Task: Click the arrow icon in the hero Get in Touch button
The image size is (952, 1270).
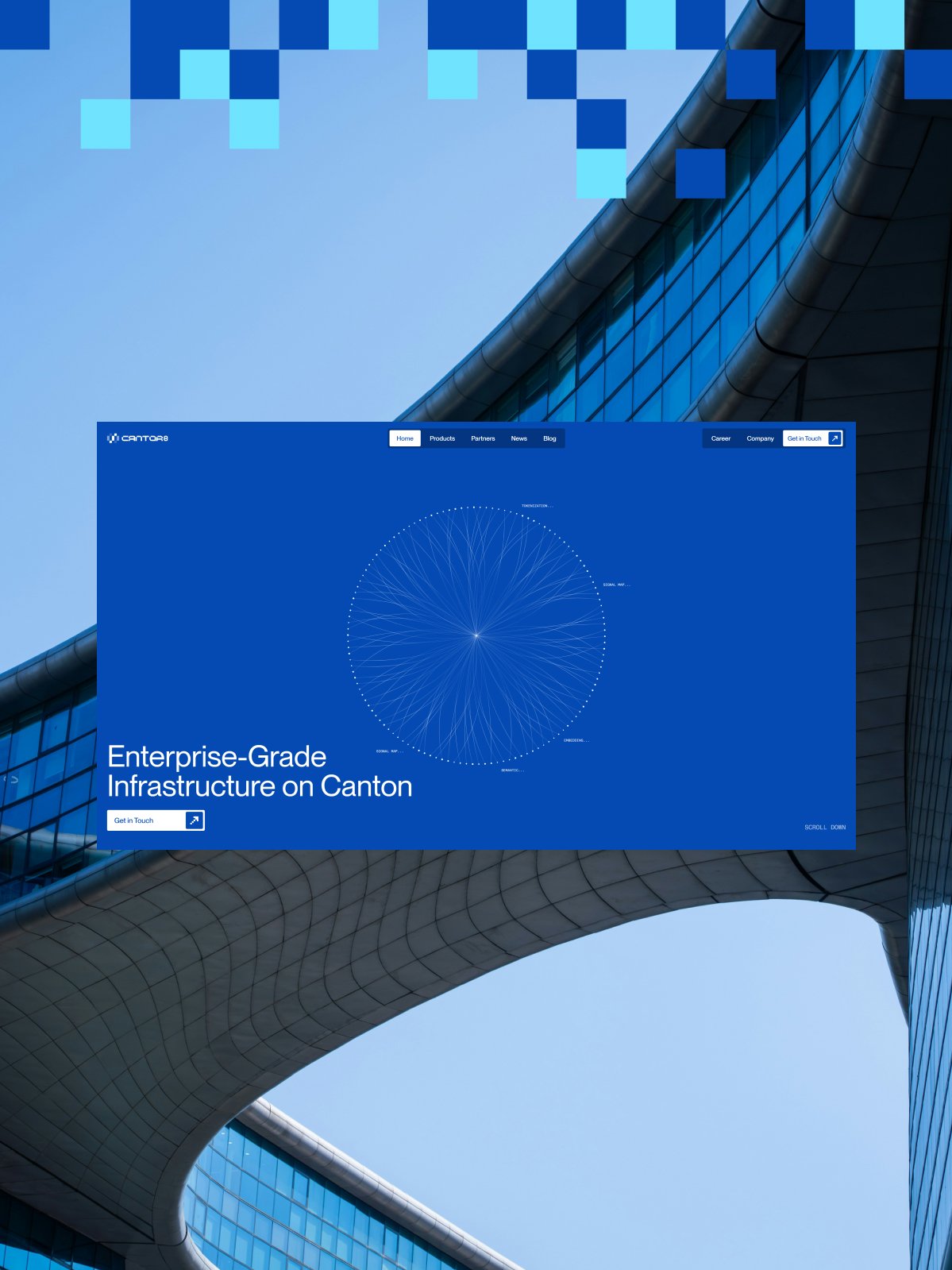Action: point(194,820)
